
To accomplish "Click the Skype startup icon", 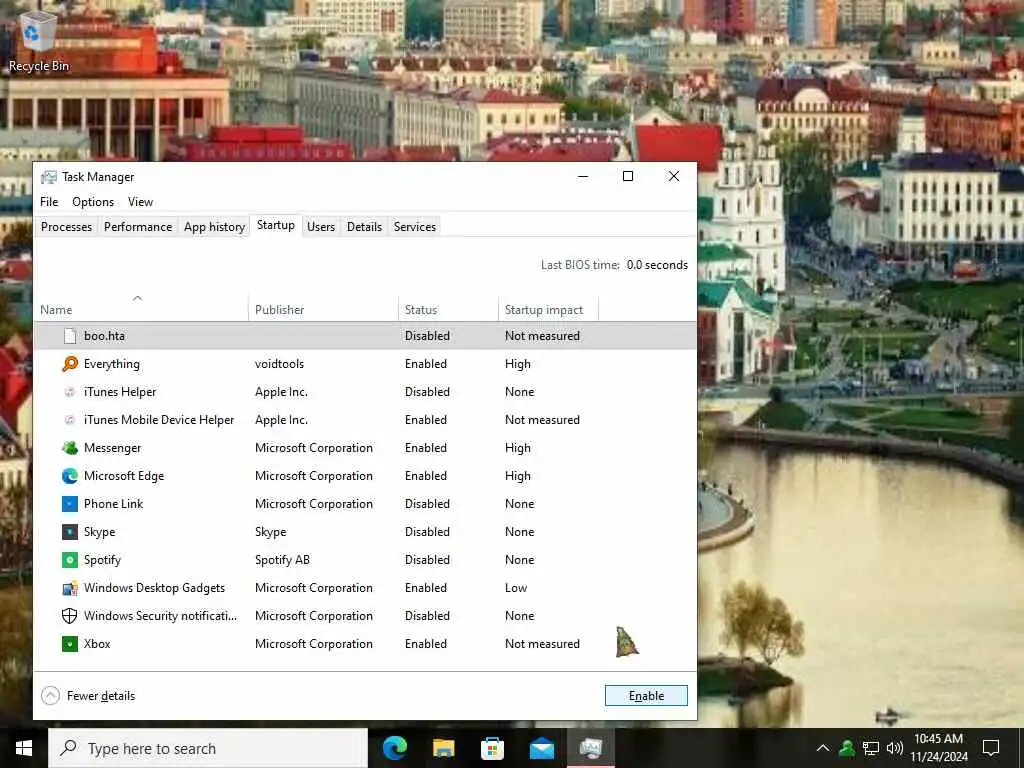I will point(70,532).
